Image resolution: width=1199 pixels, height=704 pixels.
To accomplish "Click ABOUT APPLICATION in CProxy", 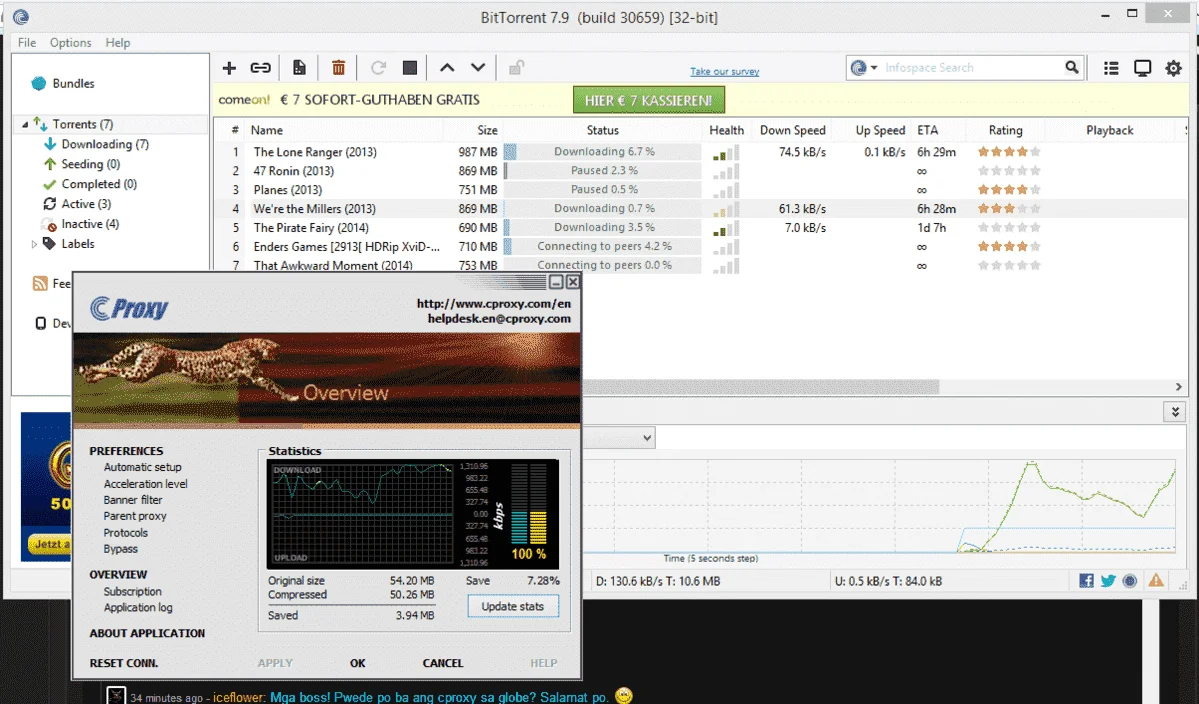I will tap(147, 633).
